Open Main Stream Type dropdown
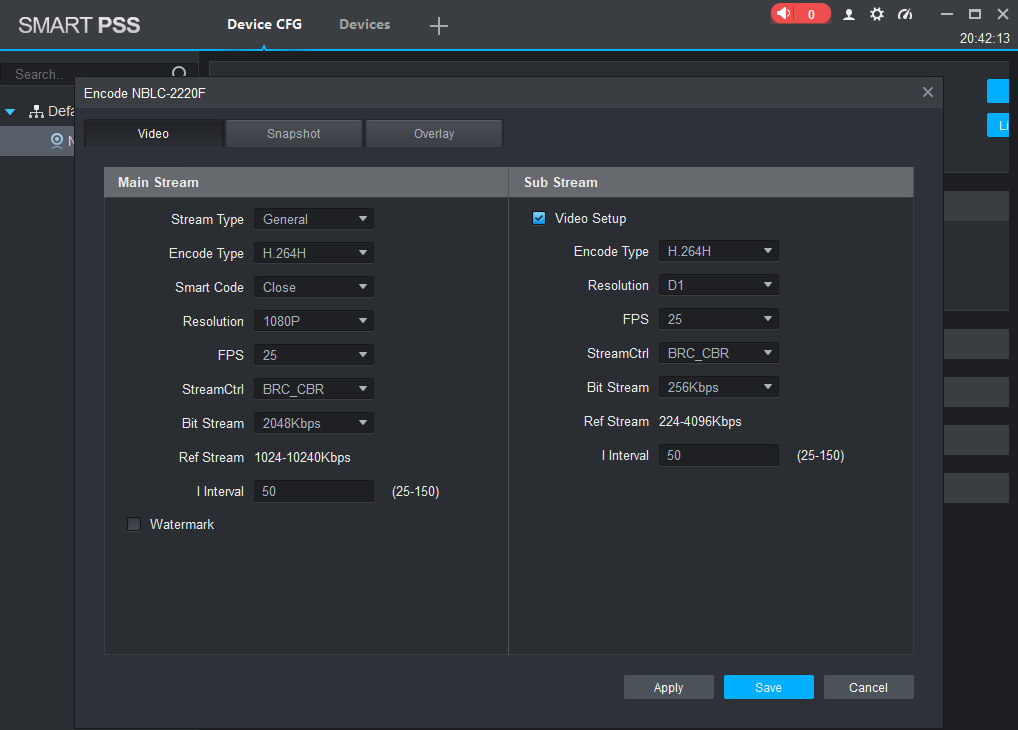Screen dimensions: 1018x730 pyautogui.click(x=314, y=219)
